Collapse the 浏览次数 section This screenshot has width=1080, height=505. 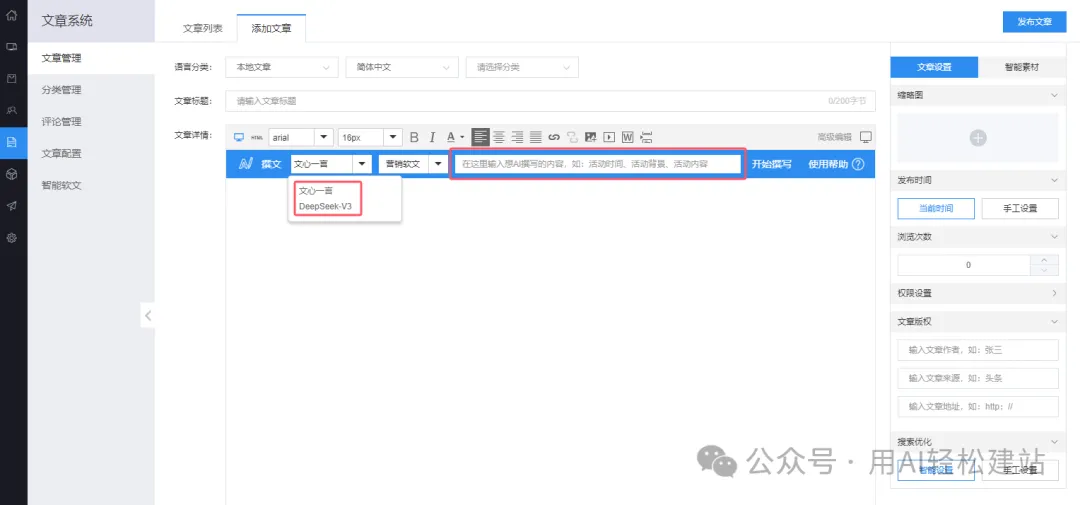pyautogui.click(x=1053, y=237)
